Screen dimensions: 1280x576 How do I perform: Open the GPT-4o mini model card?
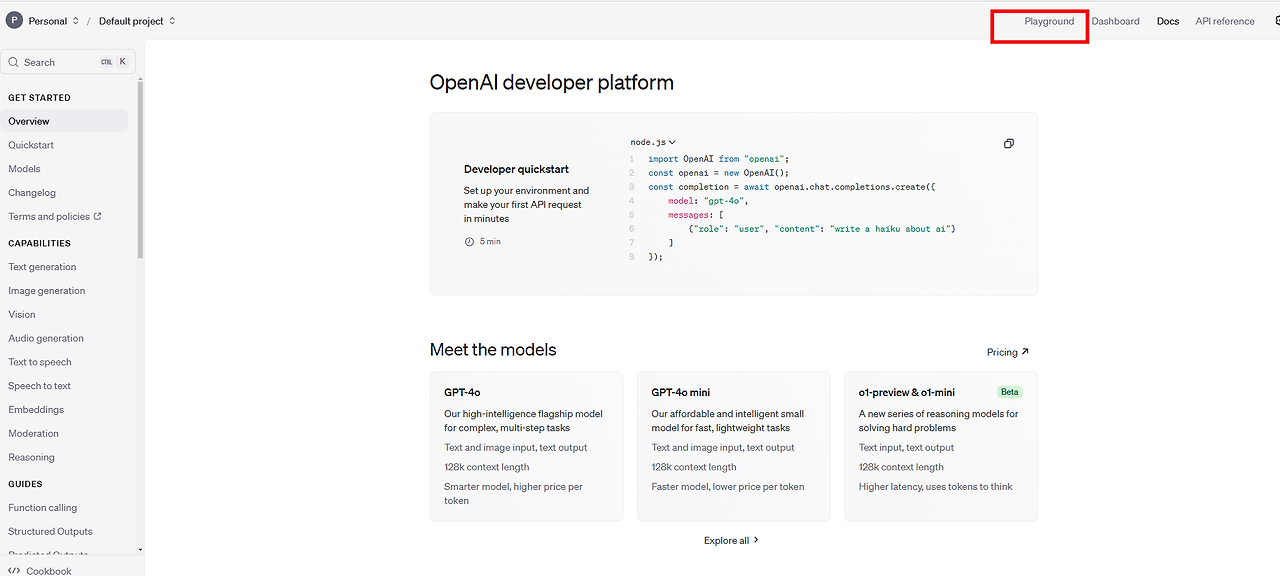point(733,446)
